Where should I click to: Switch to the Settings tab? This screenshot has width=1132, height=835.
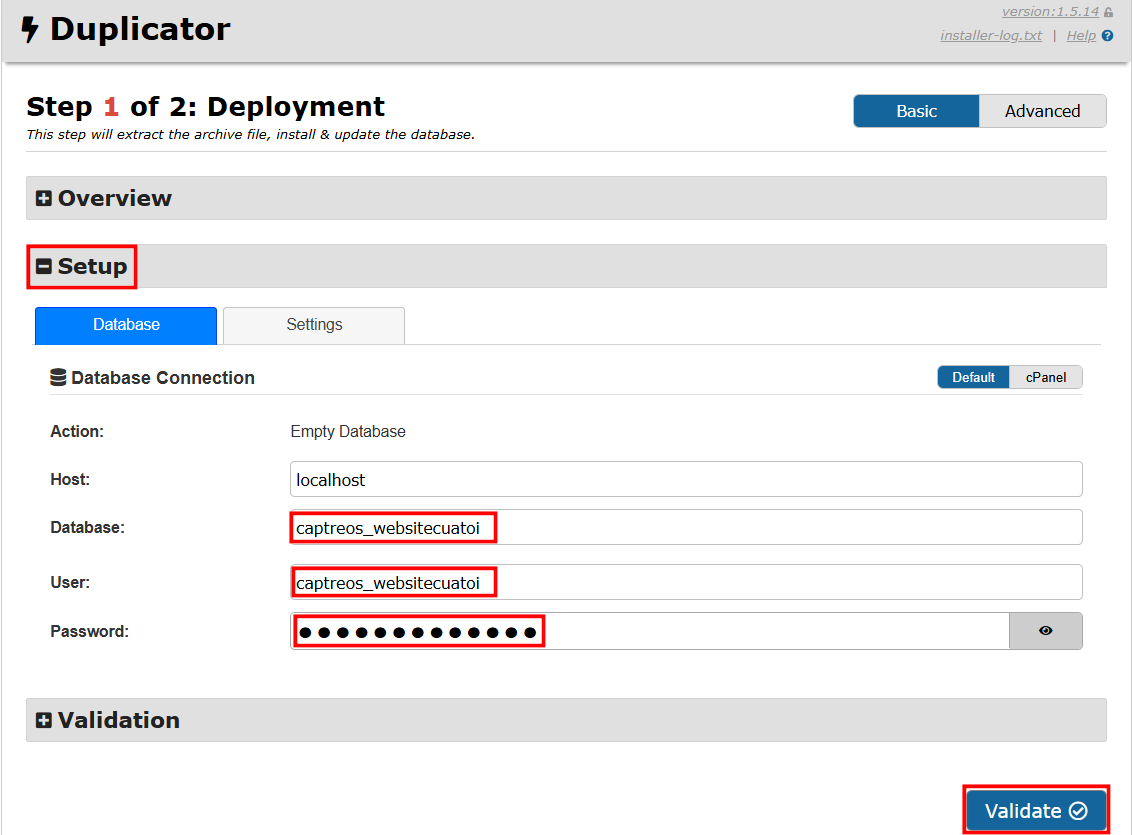[x=314, y=325]
